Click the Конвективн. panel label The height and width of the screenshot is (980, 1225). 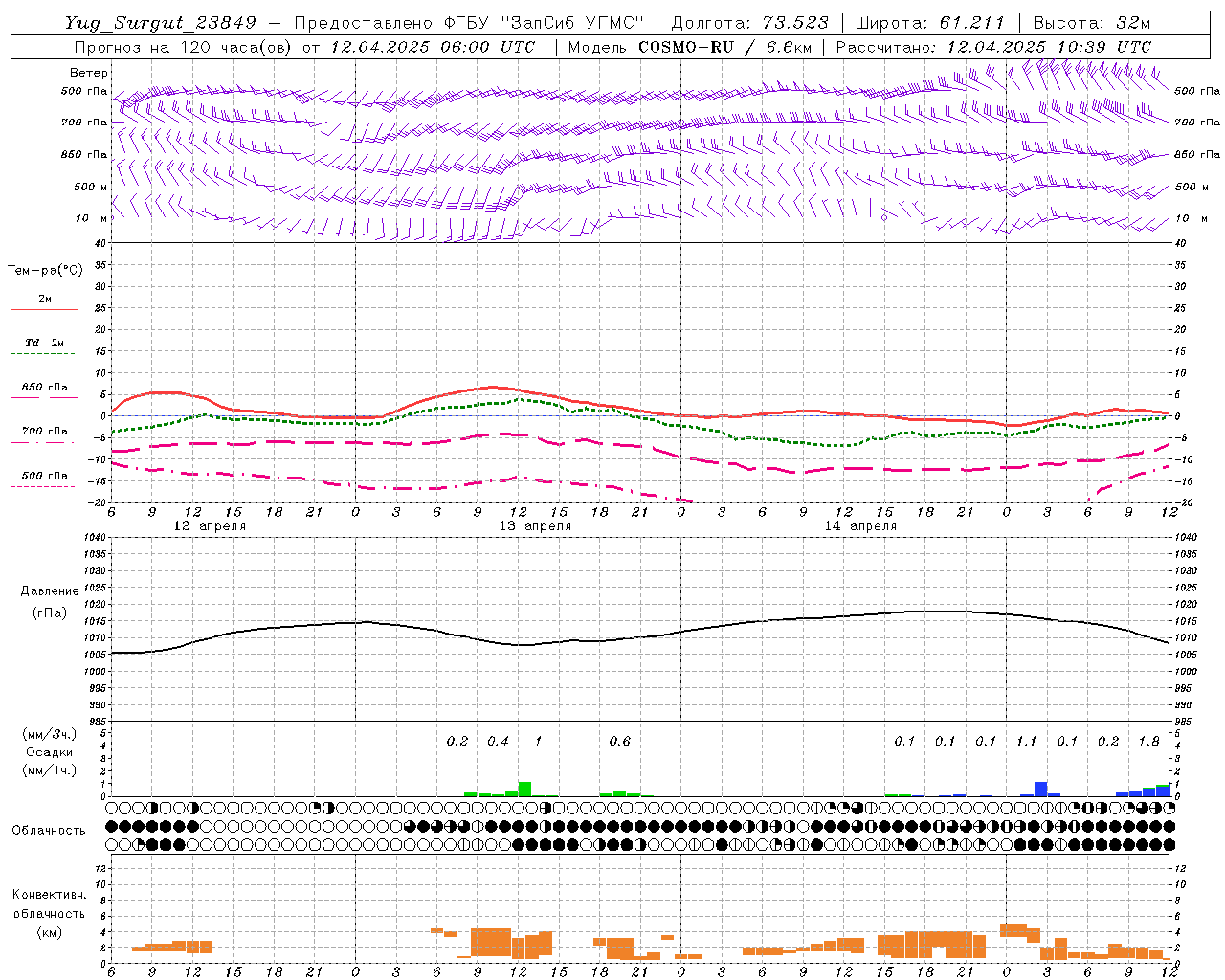[49, 895]
